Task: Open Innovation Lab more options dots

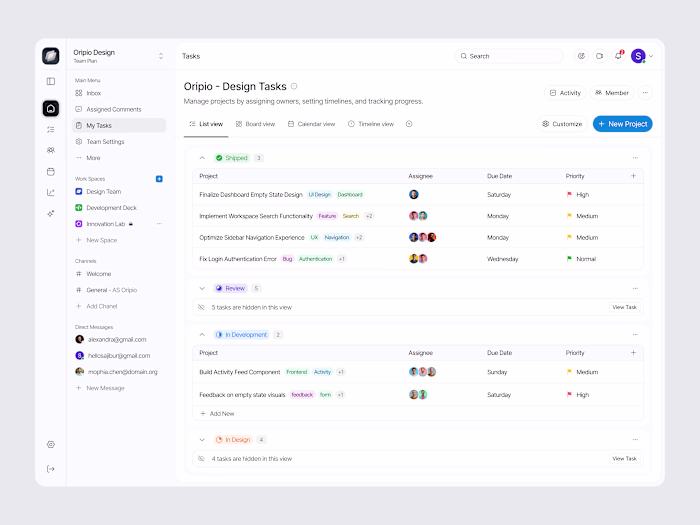Action: (x=159, y=224)
